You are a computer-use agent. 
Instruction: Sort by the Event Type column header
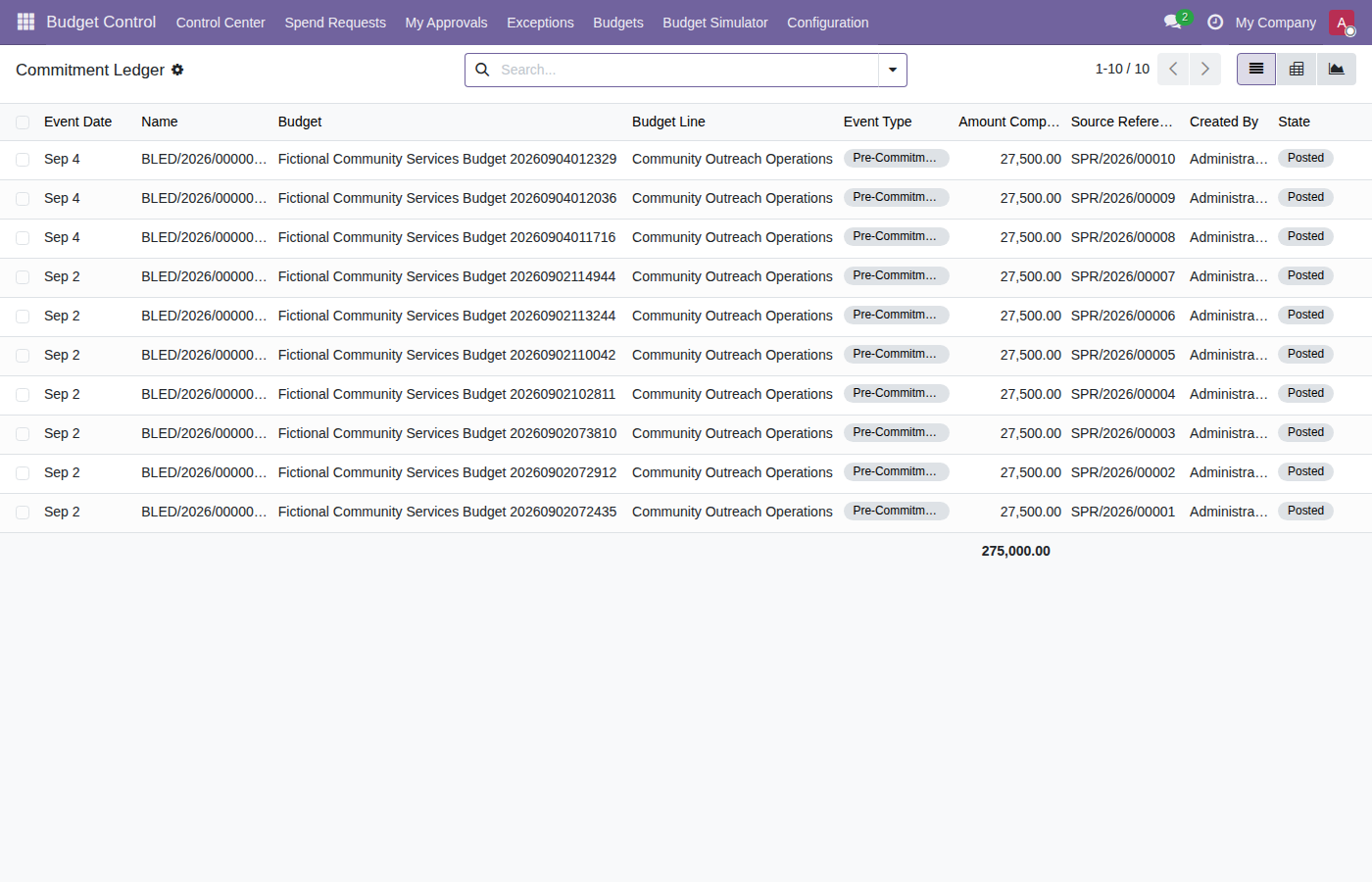pyautogui.click(x=877, y=122)
